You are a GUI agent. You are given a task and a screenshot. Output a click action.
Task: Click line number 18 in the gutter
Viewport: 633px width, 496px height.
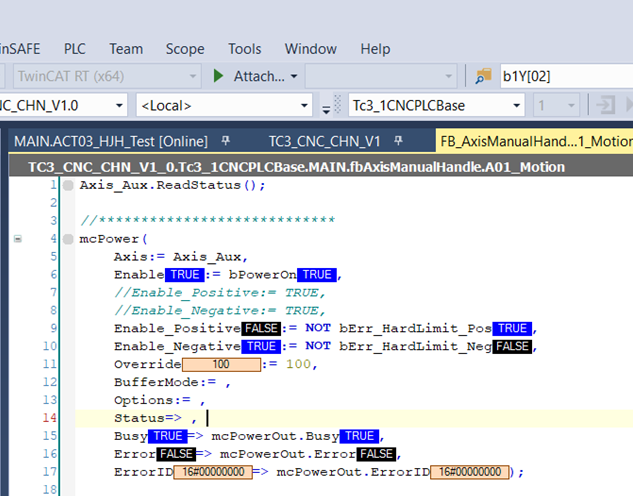click(50, 489)
